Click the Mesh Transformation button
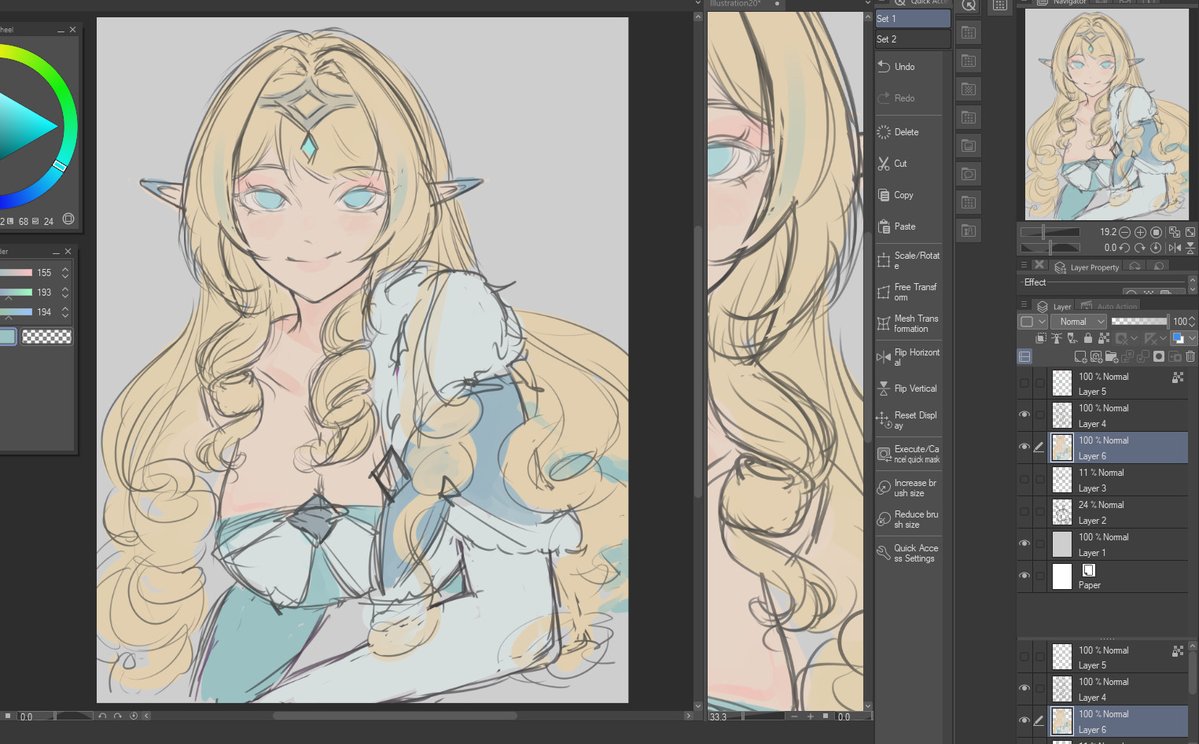Image resolution: width=1199 pixels, height=744 pixels. point(908,323)
